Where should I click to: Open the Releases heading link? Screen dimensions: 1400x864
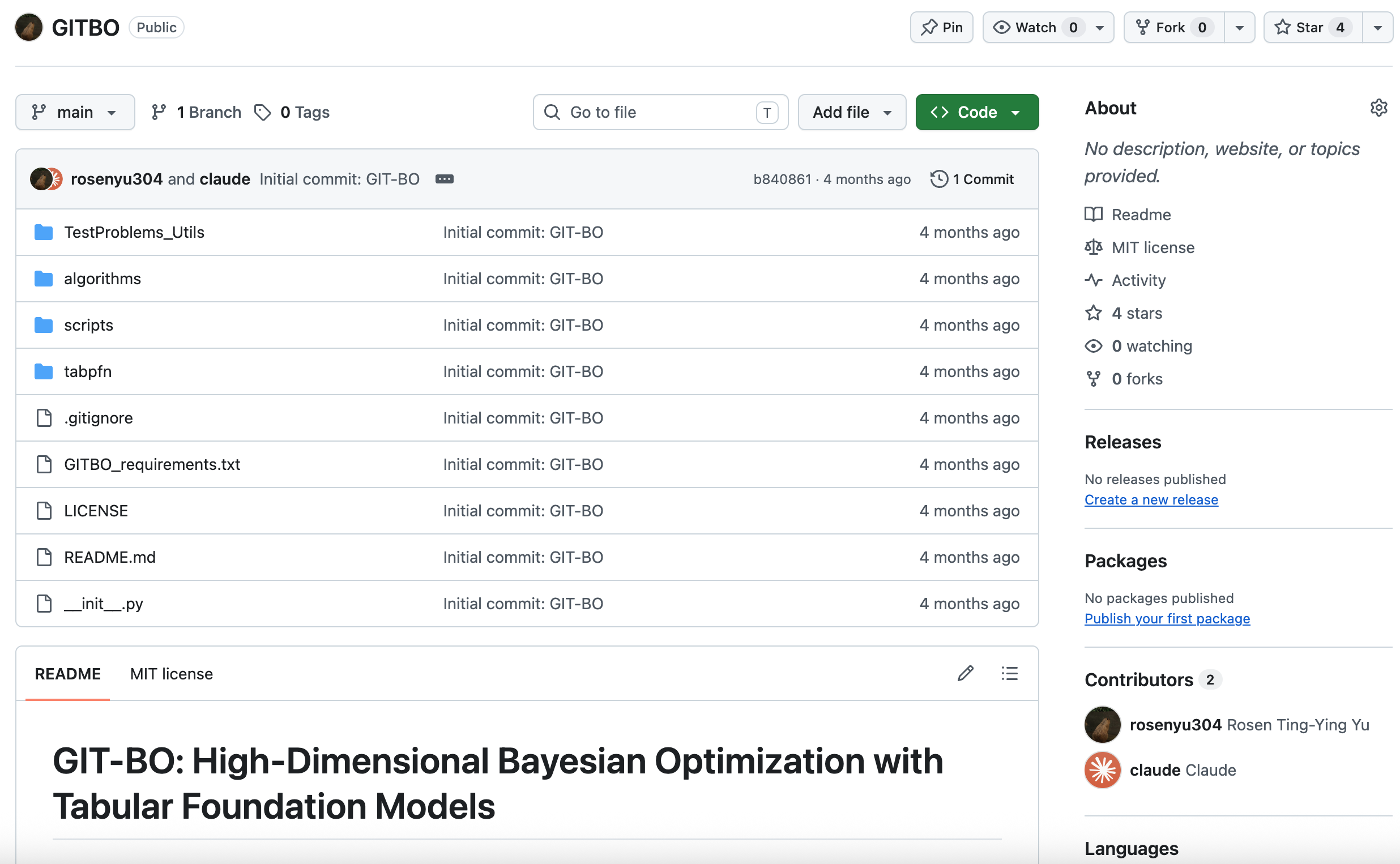pos(1122,442)
